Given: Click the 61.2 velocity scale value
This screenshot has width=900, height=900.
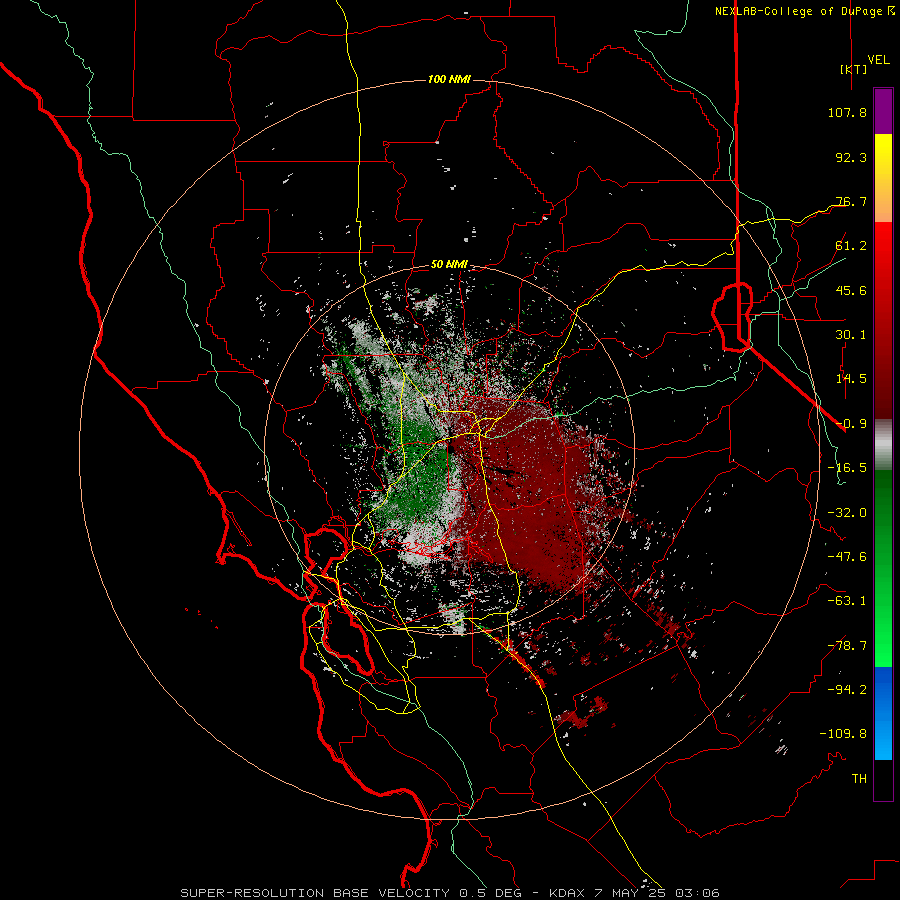Looking at the screenshot, I should tap(851, 246).
